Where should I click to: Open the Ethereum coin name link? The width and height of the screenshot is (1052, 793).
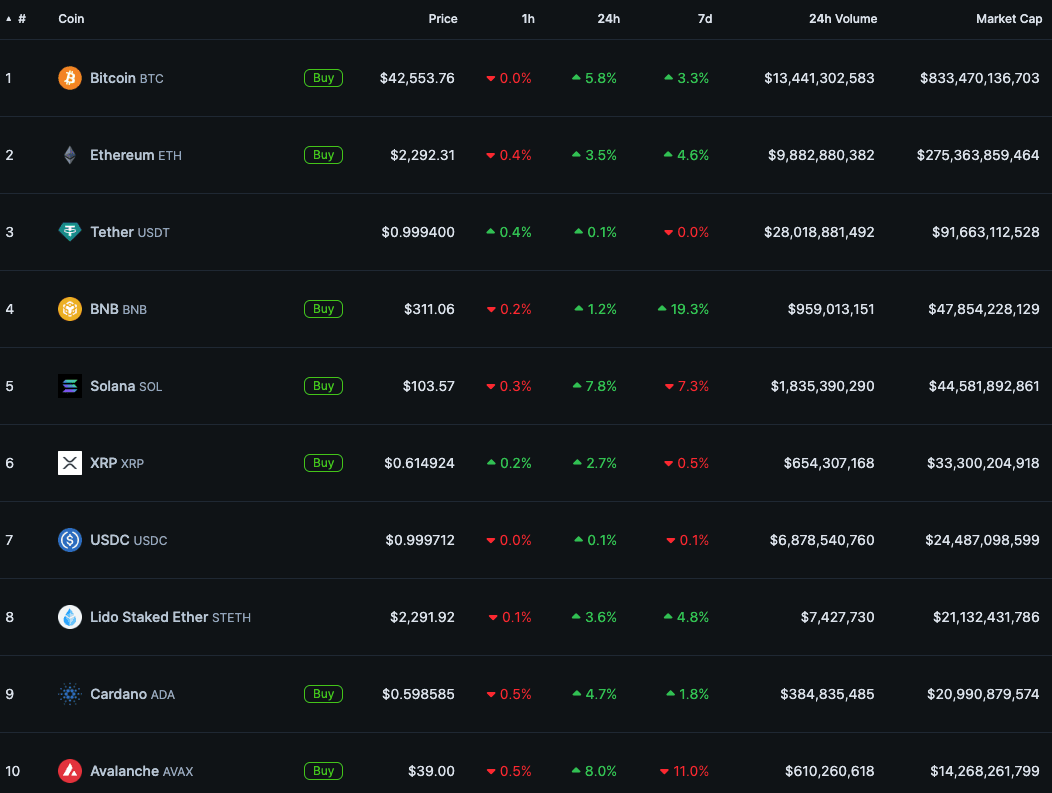tap(122, 155)
